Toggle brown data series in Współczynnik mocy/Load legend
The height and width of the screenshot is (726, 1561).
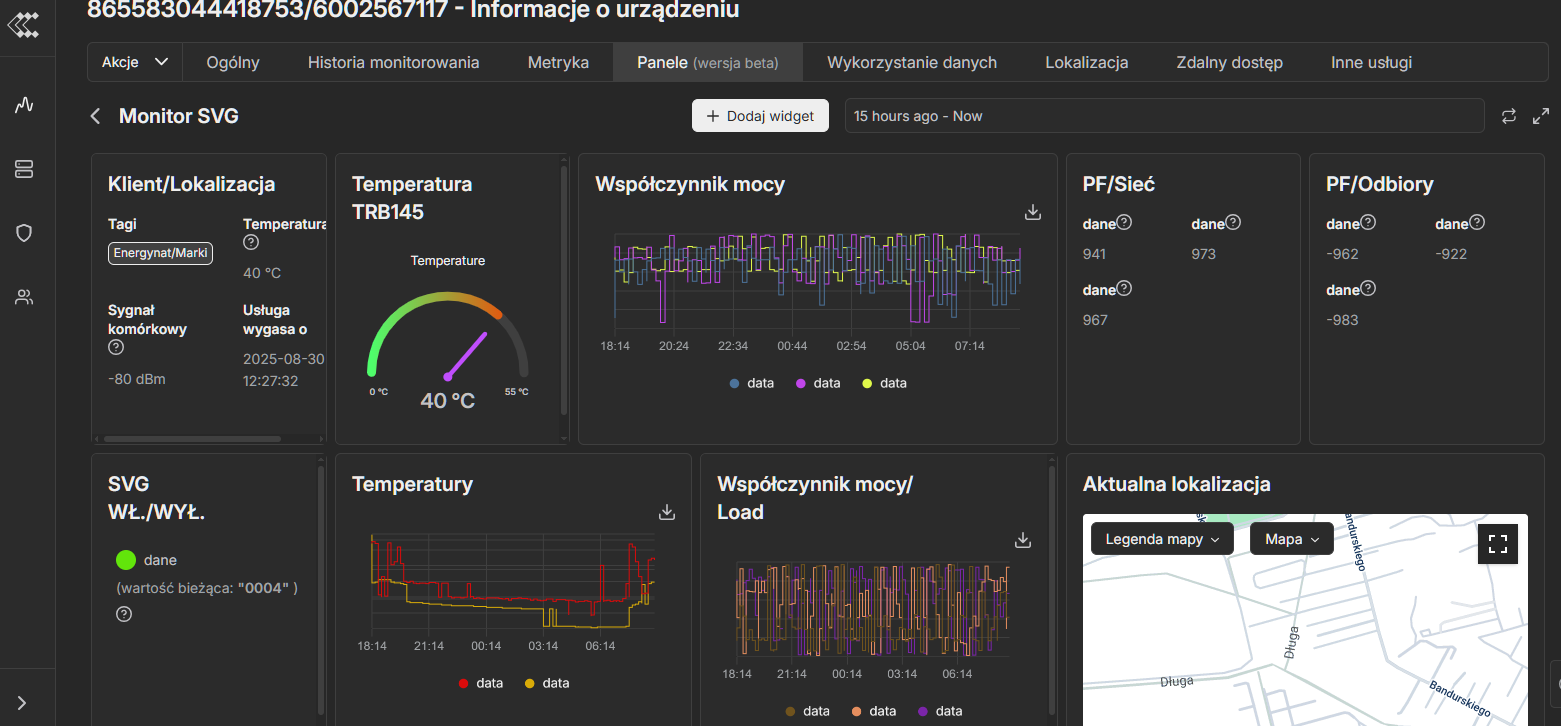808,711
